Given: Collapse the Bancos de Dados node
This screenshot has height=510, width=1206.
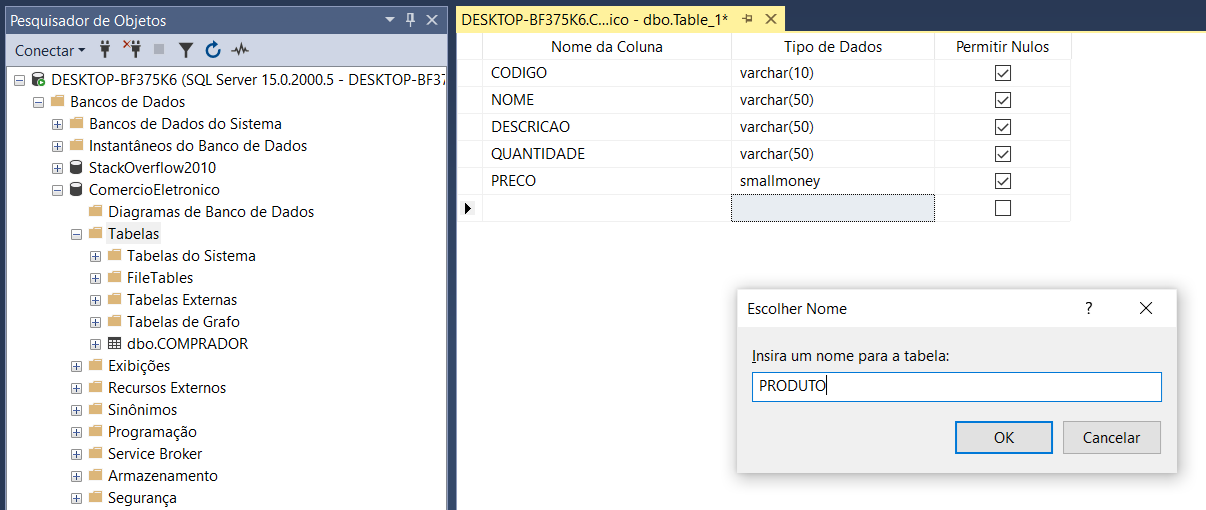Looking at the screenshot, I should pyautogui.click(x=38, y=101).
